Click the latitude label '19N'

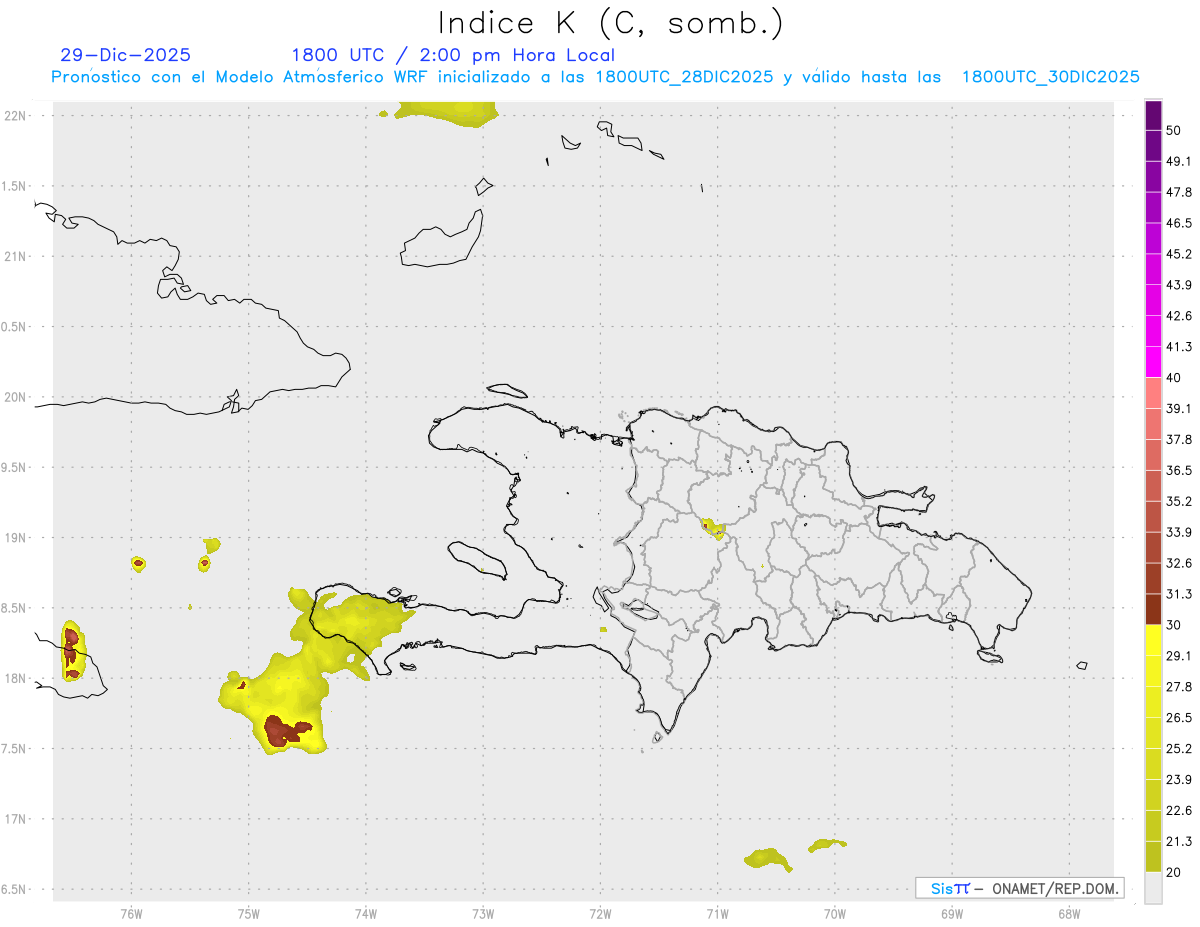(x=15, y=538)
